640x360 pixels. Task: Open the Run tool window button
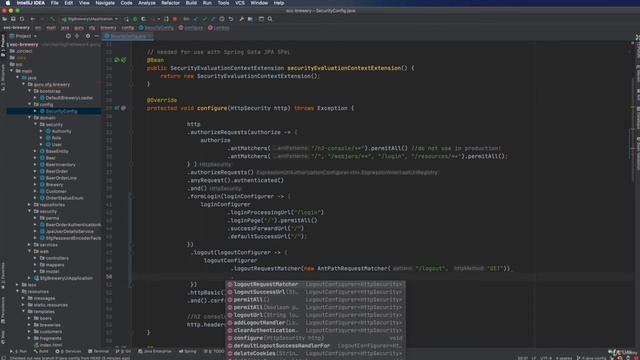(18, 351)
